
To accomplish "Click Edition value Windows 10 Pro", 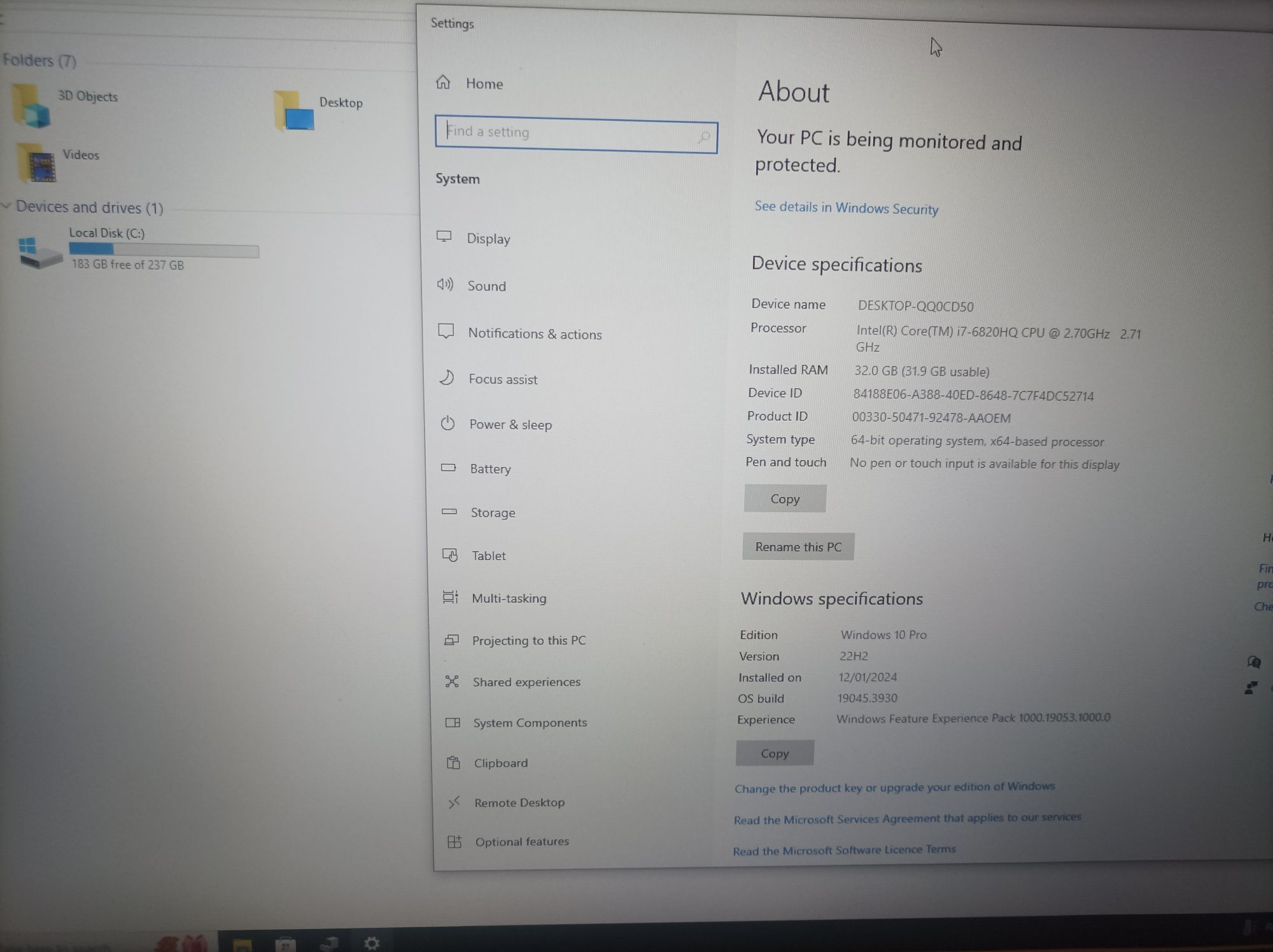I will [883, 634].
